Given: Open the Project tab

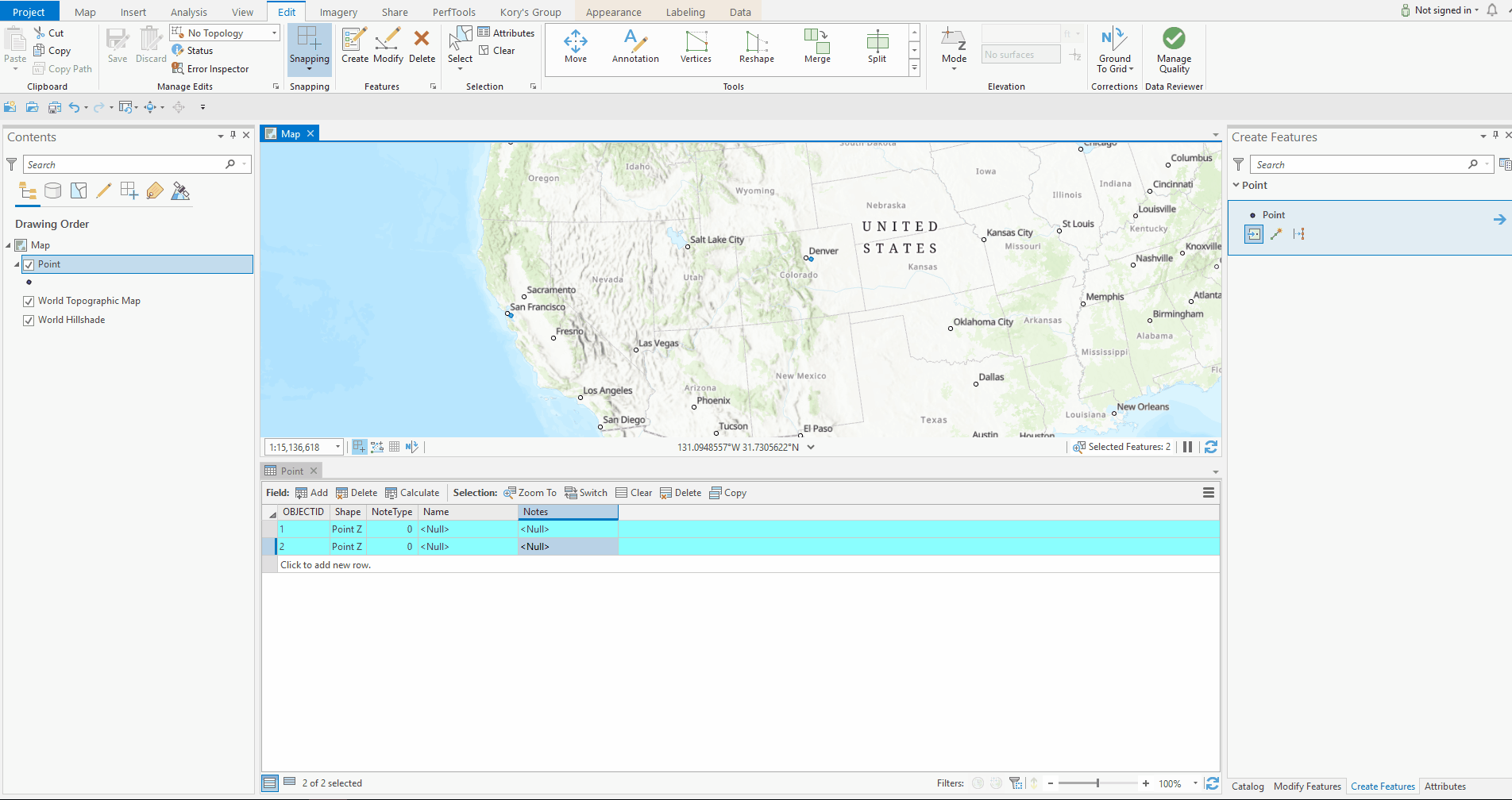Looking at the screenshot, I should point(29,12).
